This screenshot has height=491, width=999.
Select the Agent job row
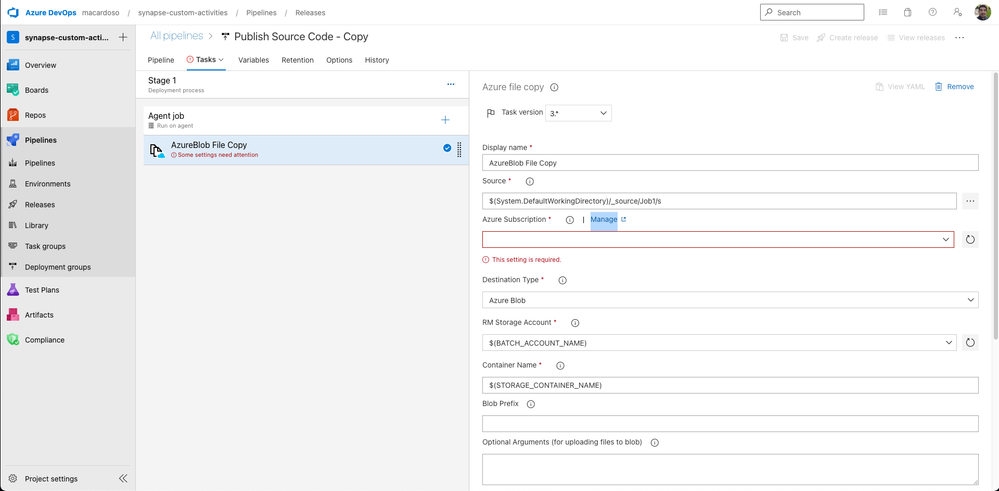coord(306,120)
